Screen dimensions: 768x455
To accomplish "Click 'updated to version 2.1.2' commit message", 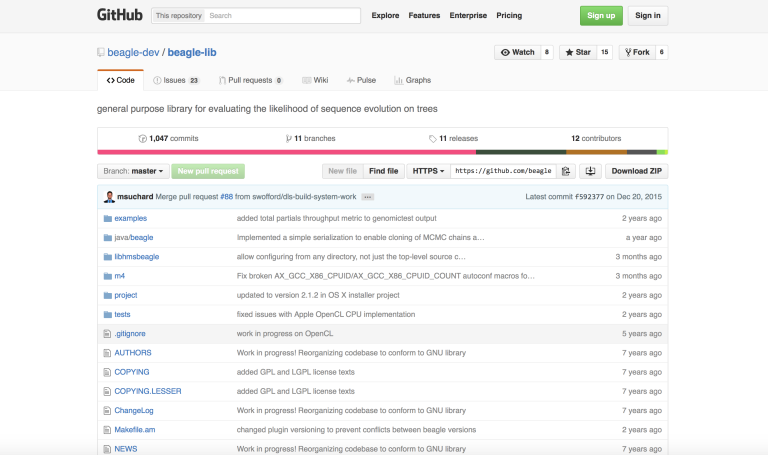I will coord(318,295).
